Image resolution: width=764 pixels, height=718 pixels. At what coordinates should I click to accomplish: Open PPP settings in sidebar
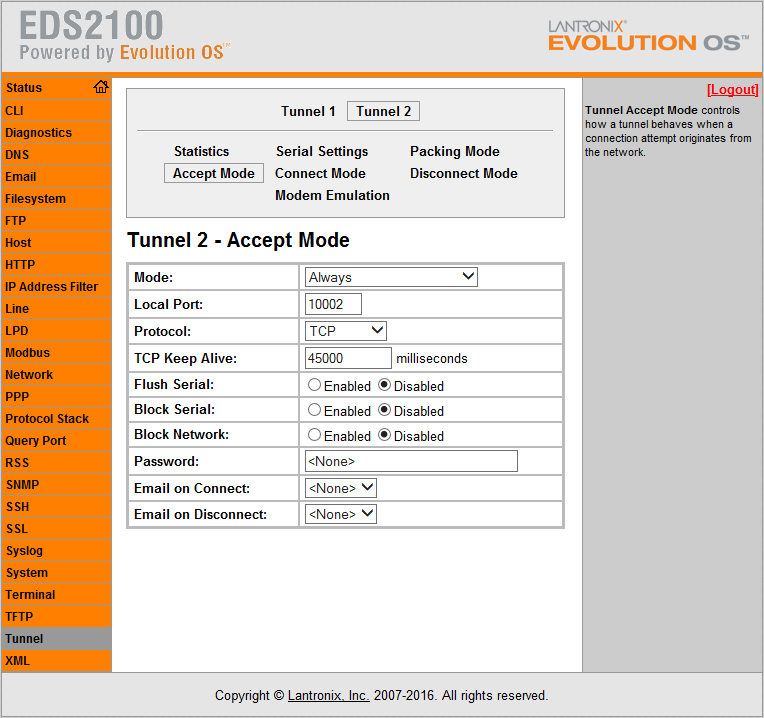[57, 397]
